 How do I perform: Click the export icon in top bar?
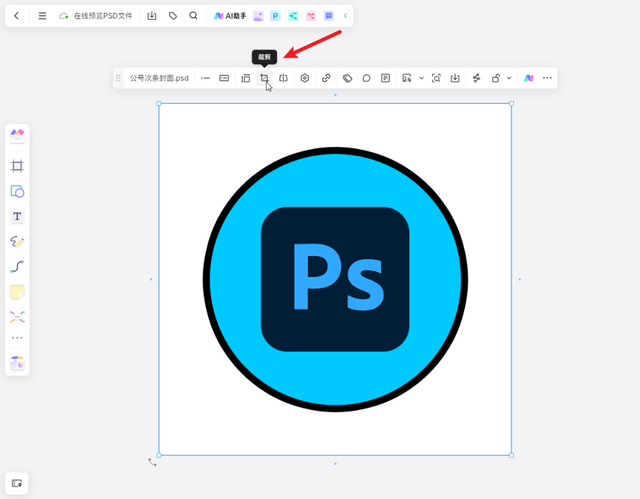pyautogui.click(x=151, y=16)
